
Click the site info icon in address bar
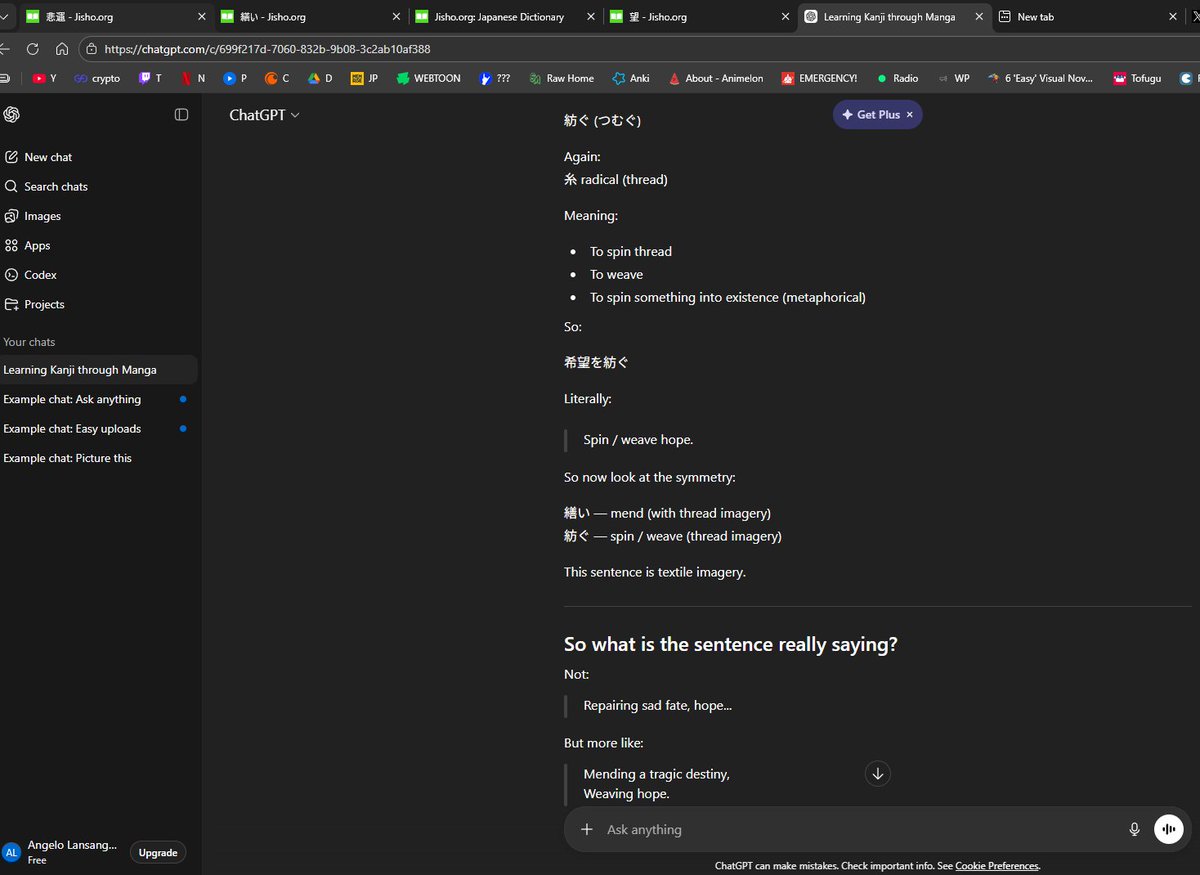pyautogui.click(x=92, y=49)
